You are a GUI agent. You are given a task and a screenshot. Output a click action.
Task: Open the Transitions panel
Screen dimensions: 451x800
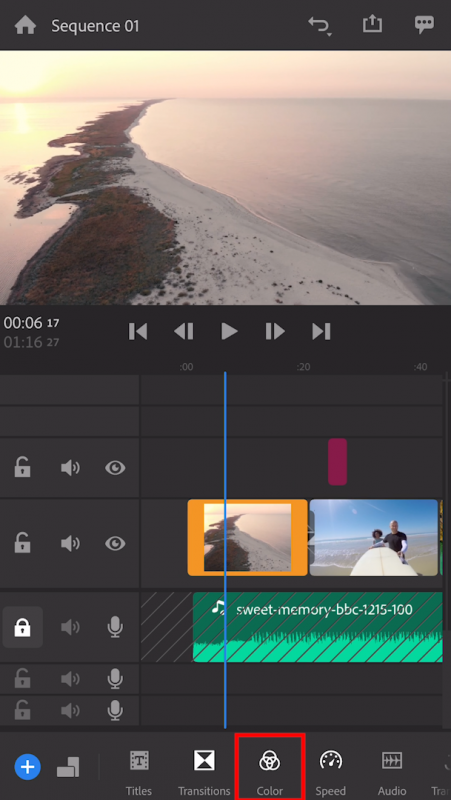click(204, 772)
